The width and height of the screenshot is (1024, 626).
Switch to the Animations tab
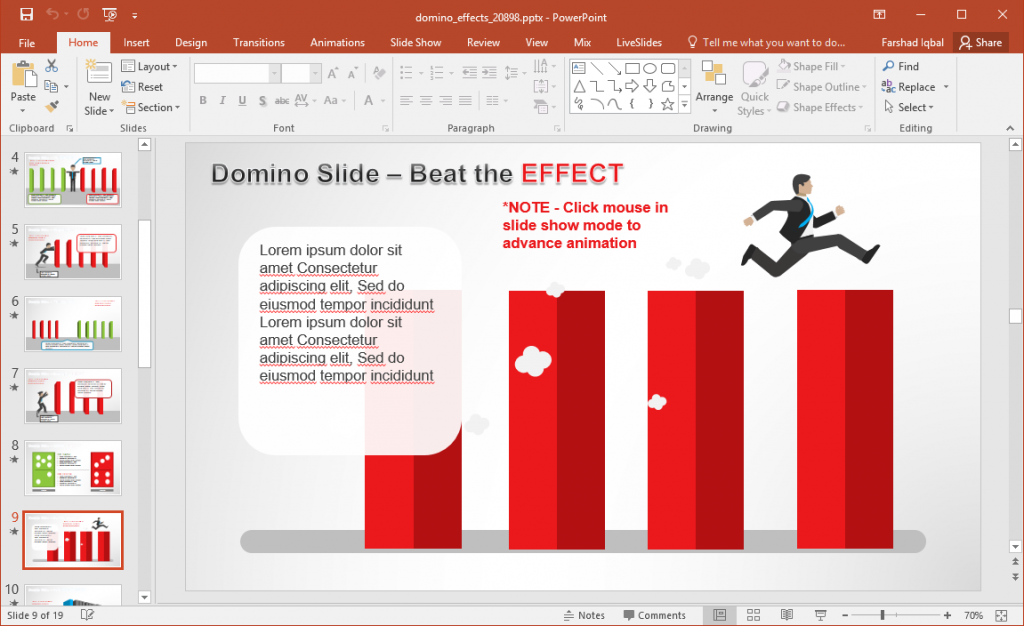coord(337,42)
